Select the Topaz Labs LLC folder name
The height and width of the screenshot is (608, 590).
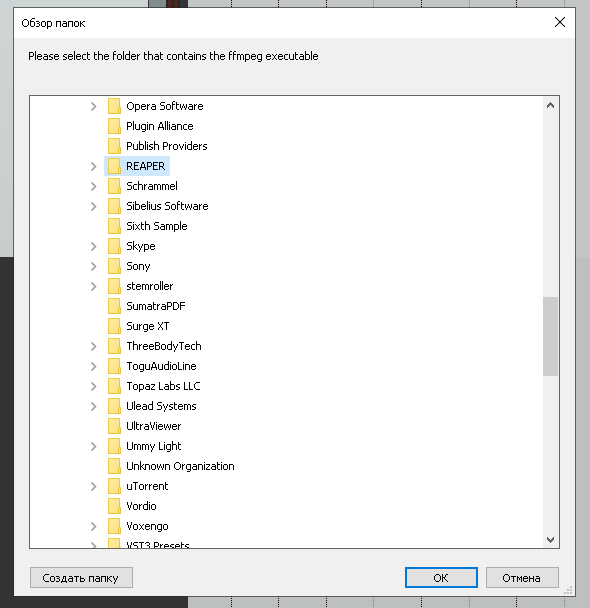pos(163,386)
